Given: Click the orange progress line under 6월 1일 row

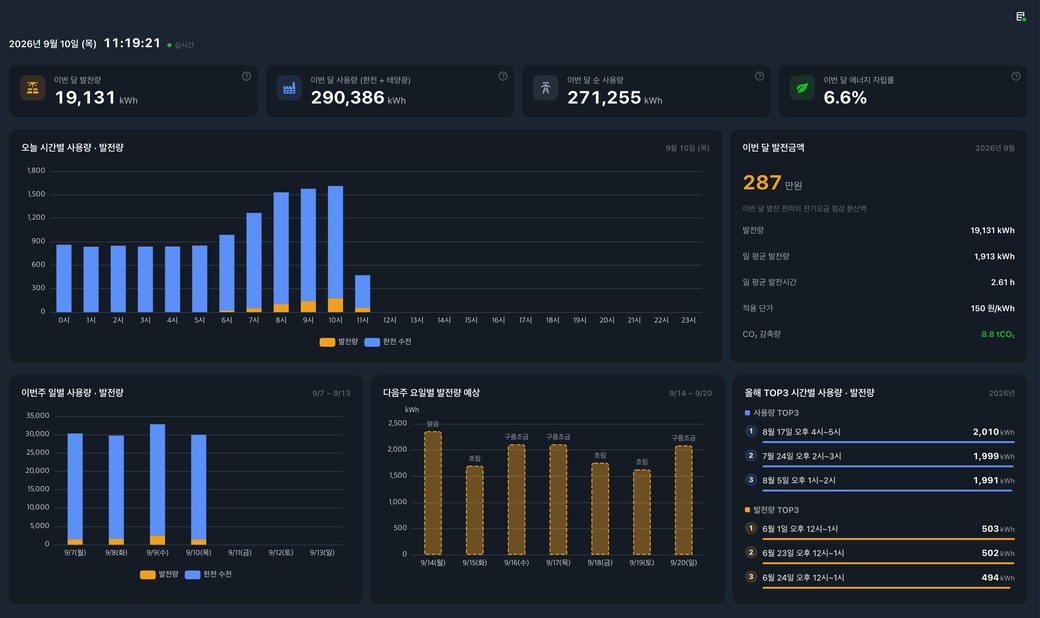Looking at the screenshot, I should tap(888, 538).
